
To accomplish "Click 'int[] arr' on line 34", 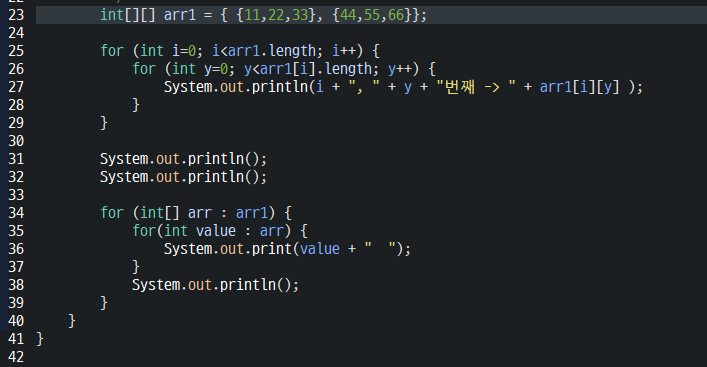I will tap(176, 213).
